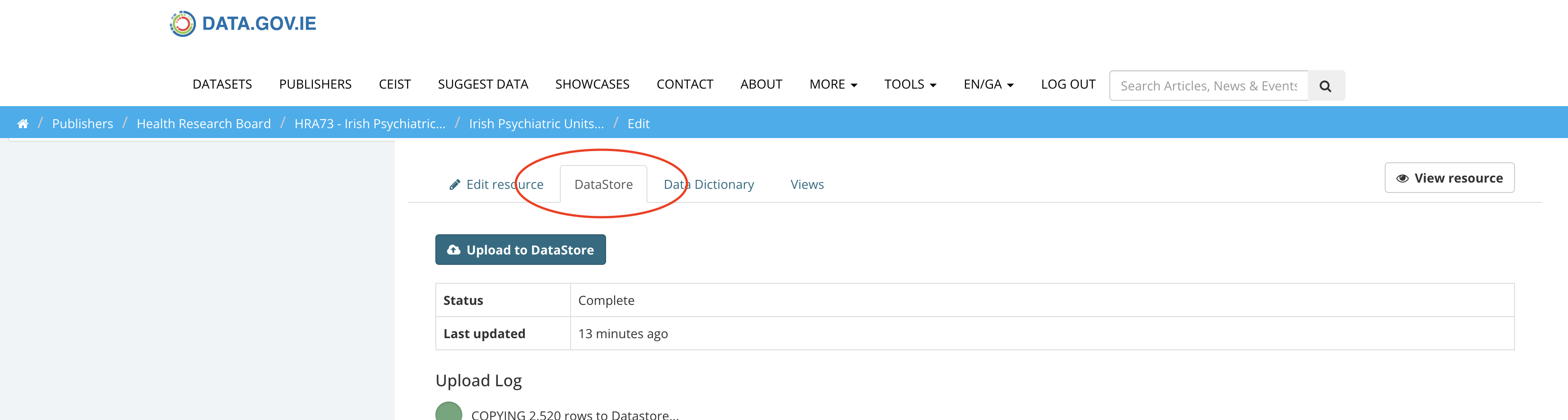The image size is (1568, 420).
Task: Click the green upload log status circle
Action: tap(448, 413)
